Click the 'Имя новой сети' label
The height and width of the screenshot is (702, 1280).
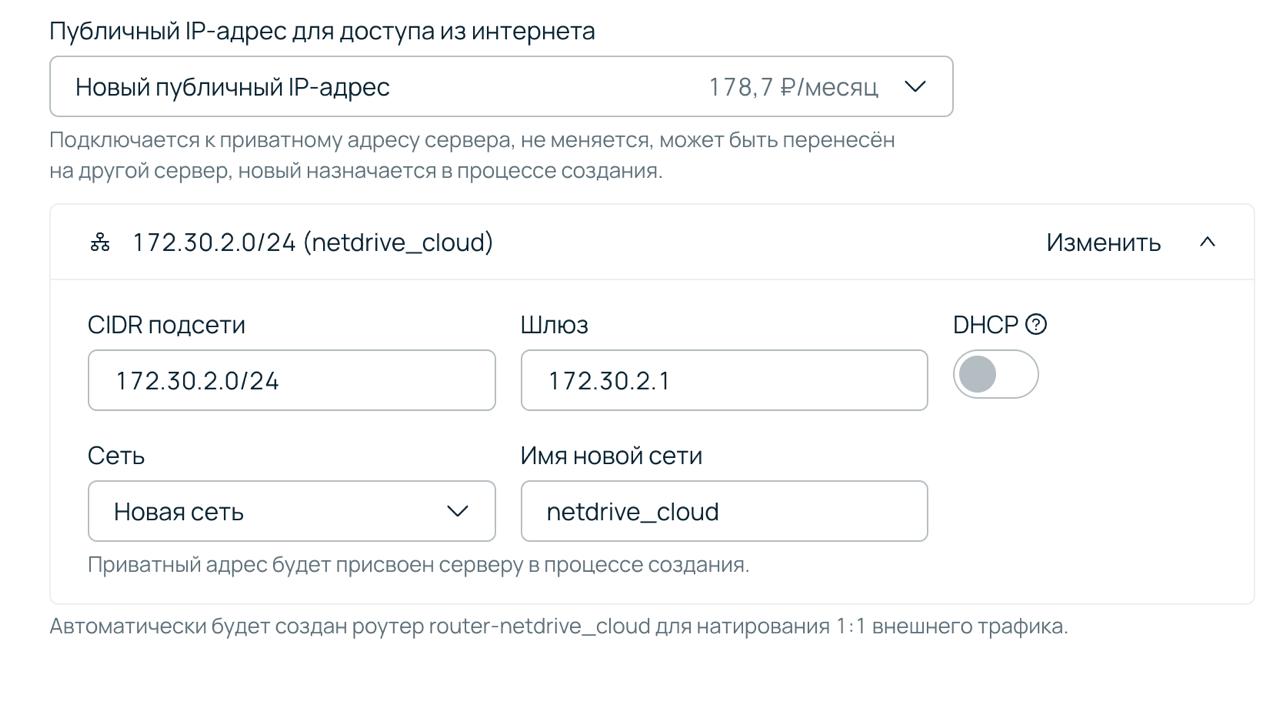point(611,456)
